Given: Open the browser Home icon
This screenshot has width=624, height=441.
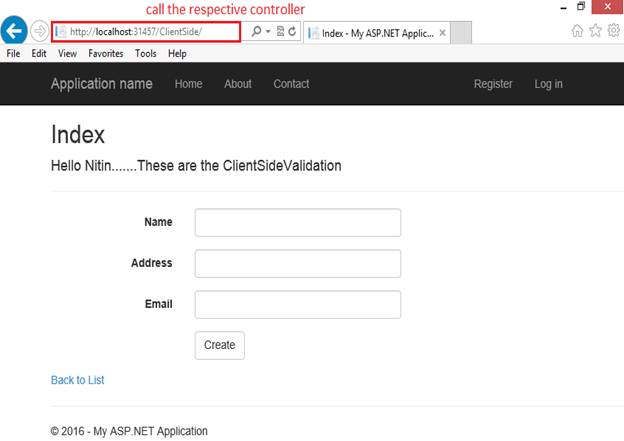Looking at the screenshot, I should point(577,31).
